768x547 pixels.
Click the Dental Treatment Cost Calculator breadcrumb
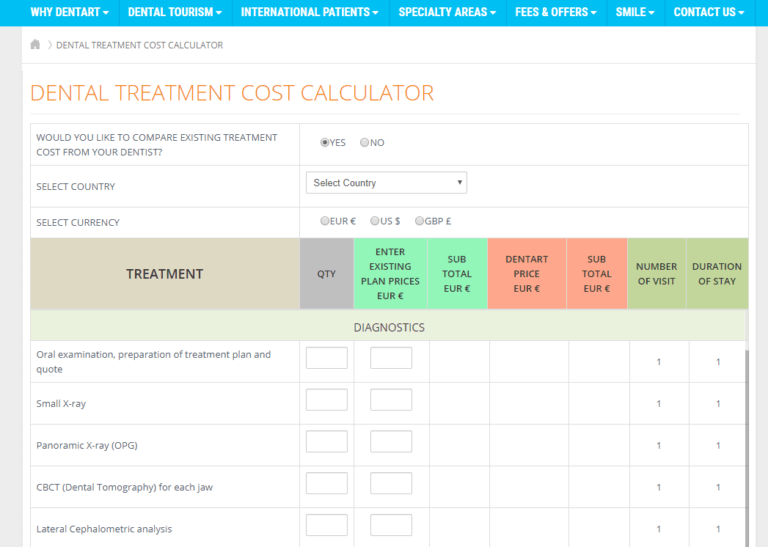(x=139, y=45)
